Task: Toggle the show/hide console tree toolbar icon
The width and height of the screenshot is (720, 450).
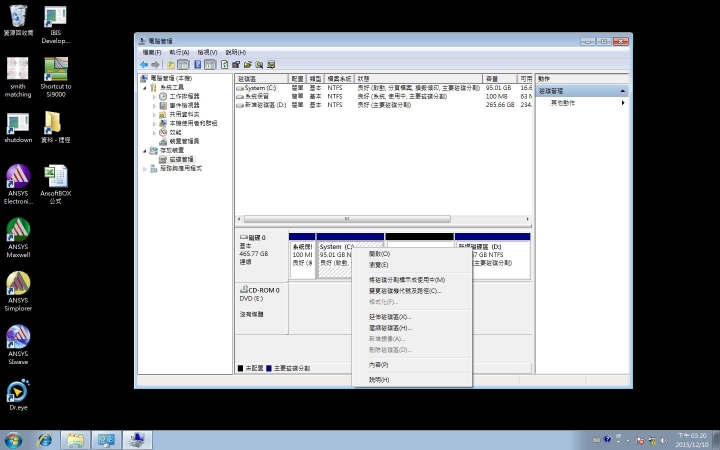Action: click(183, 65)
